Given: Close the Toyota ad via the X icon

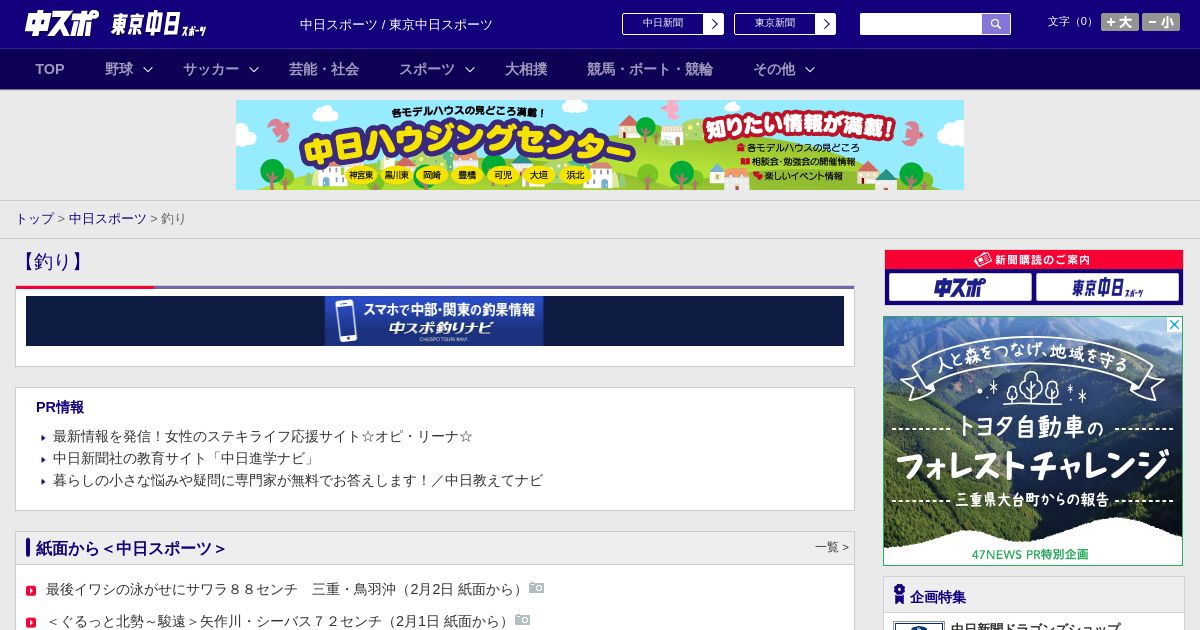Looking at the screenshot, I should coord(1175,325).
